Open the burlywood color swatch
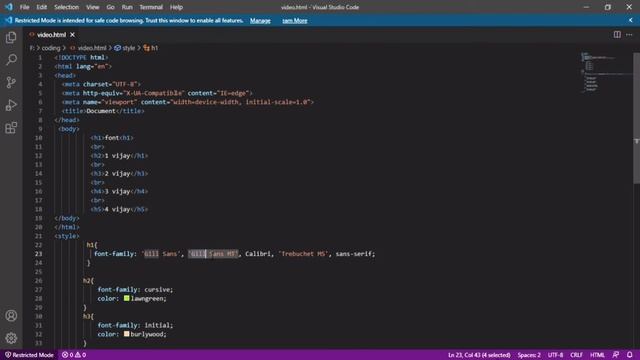640x360 pixels. pos(127,334)
